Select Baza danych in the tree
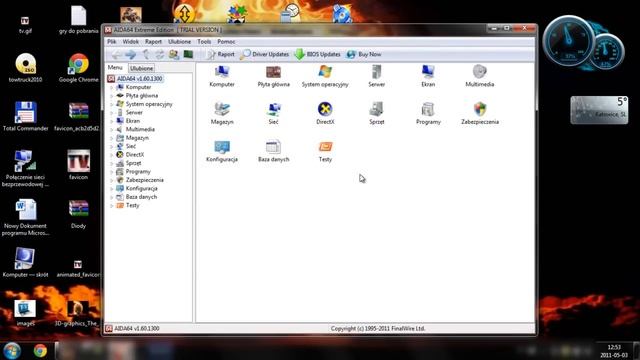Image resolution: width=640 pixels, height=360 pixels. click(141, 197)
